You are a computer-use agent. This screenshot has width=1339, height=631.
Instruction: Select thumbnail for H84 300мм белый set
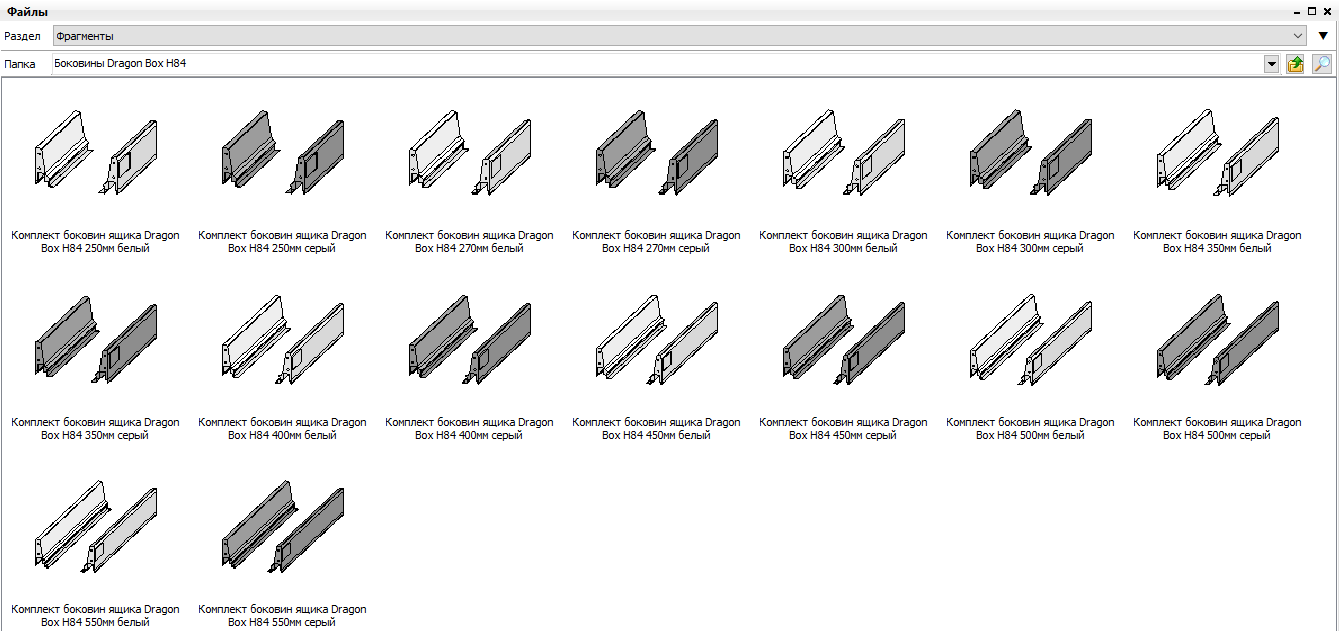[x=844, y=152]
